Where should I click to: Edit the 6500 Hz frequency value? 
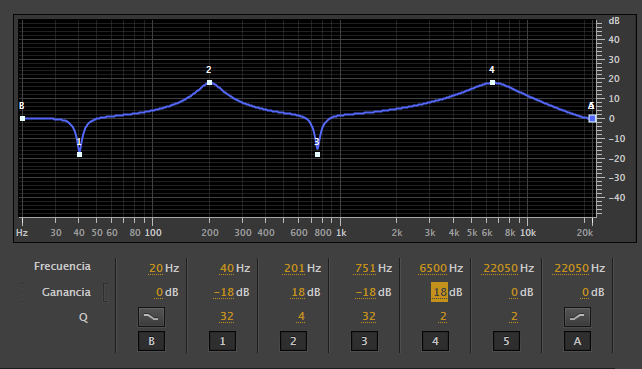(433, 268)
